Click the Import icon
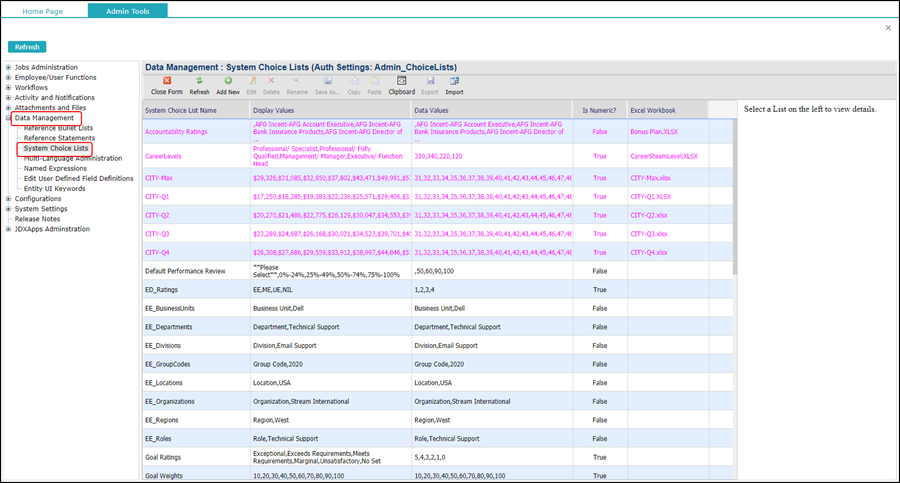This screenshot has height=483, width=900. point(454,81)
